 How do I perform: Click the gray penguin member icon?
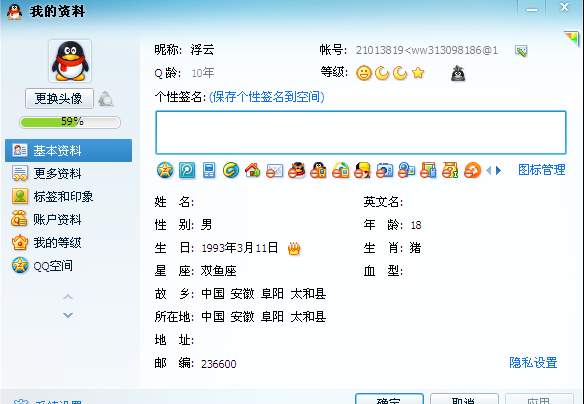pos(458,73)
